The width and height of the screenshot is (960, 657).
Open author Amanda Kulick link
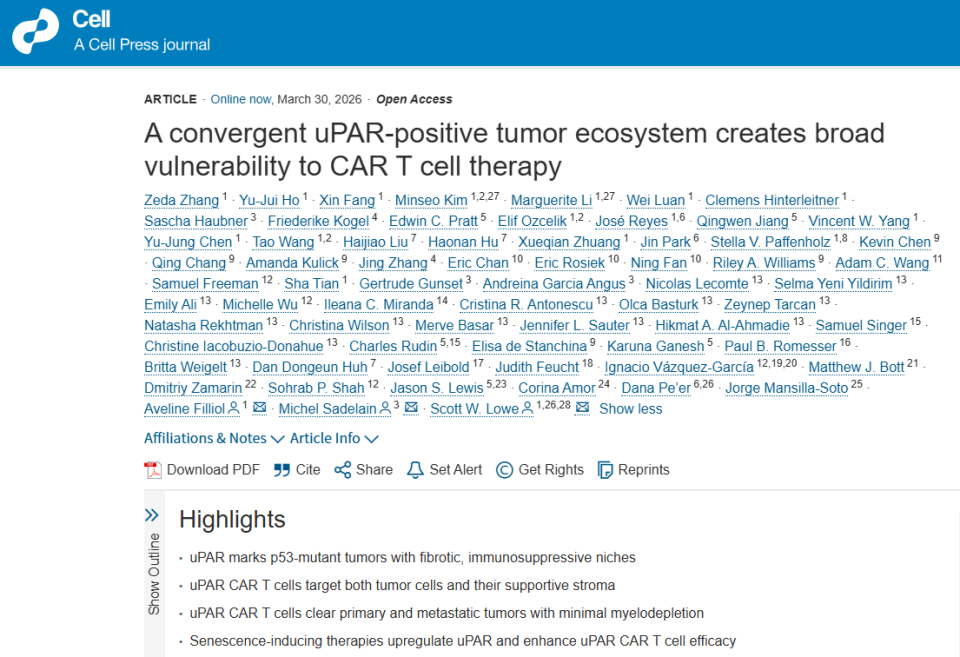pyautogui.click(x=292, y=263)
